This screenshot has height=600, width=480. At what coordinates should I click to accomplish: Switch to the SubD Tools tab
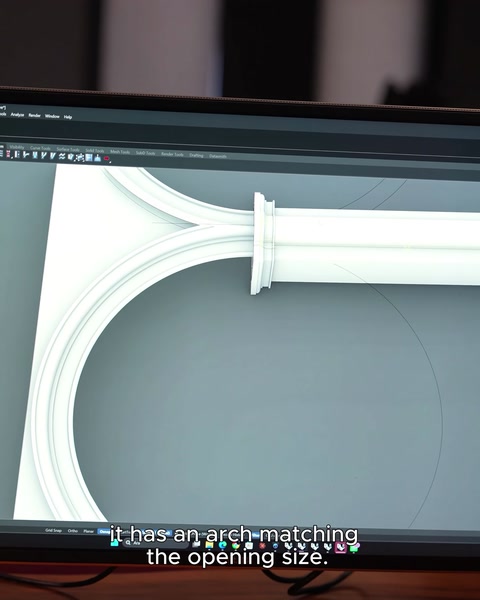pos(145,153)
